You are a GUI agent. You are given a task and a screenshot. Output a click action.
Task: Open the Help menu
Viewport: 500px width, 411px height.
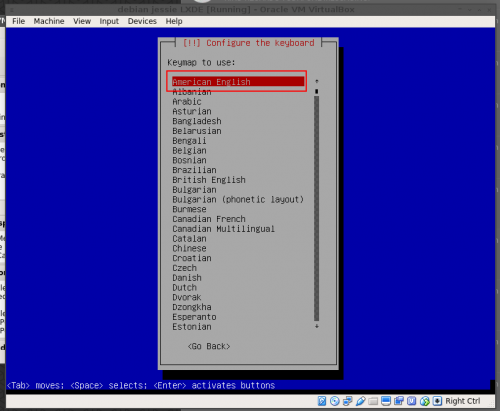[x=174, y=21]
